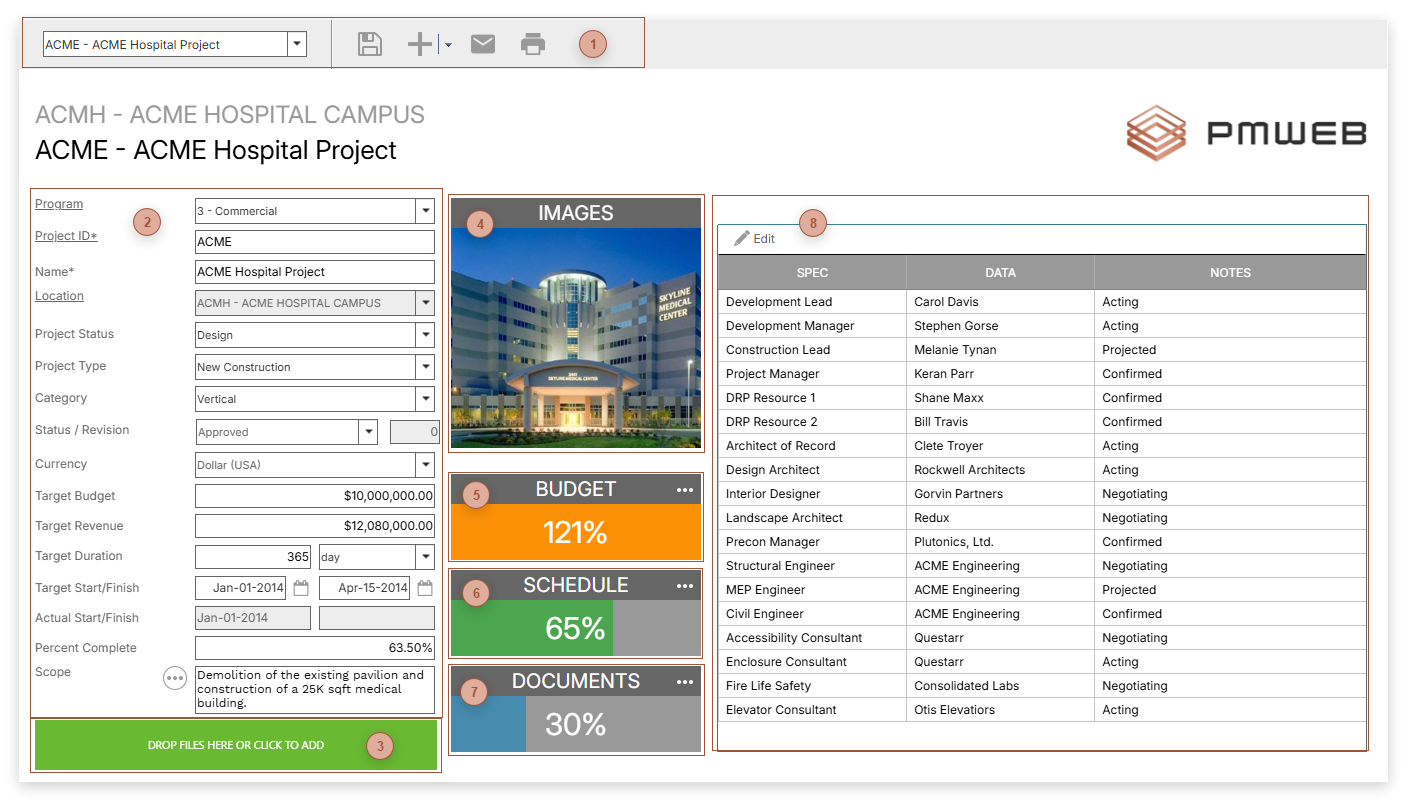1407x805 pixels.
Task: Click the ellipsis icon next to Scope
Action: (x=175, y=678)
